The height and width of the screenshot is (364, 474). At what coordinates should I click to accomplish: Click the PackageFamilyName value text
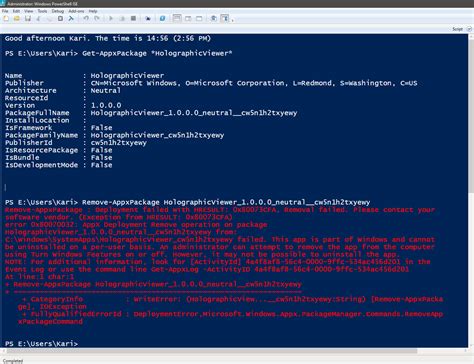157,135
